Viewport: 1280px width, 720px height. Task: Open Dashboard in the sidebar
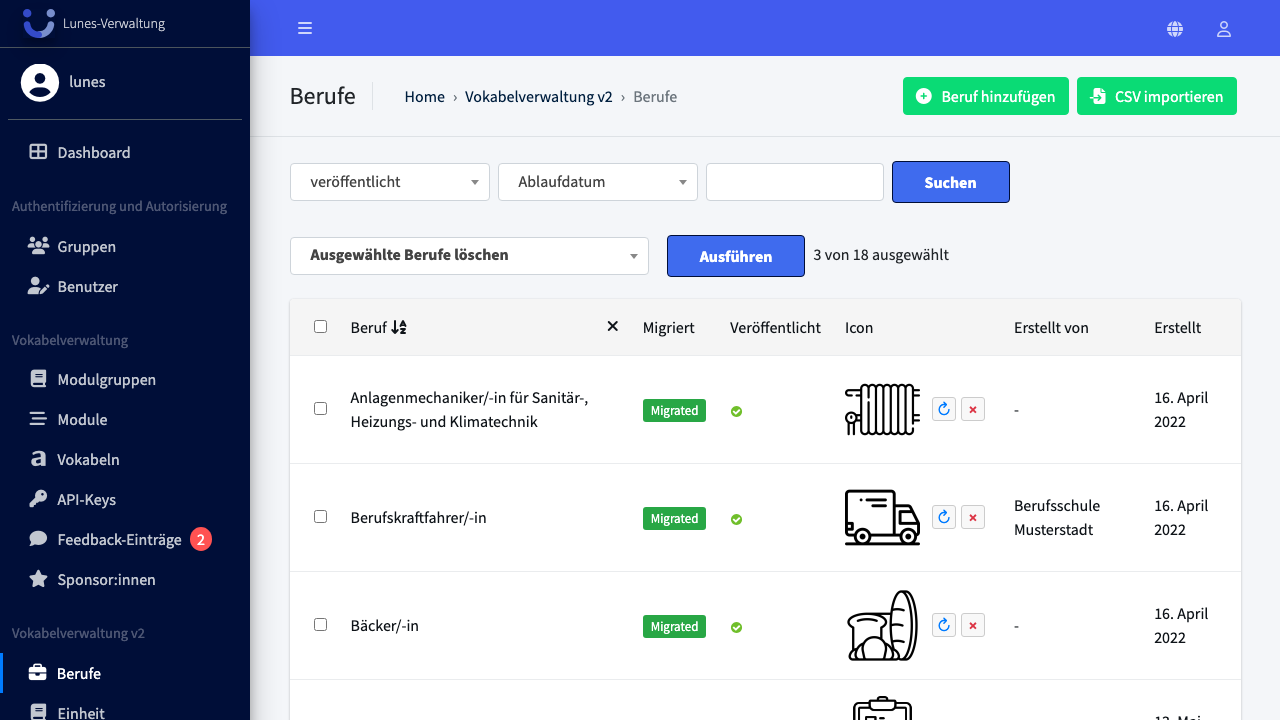coord(94,152)
